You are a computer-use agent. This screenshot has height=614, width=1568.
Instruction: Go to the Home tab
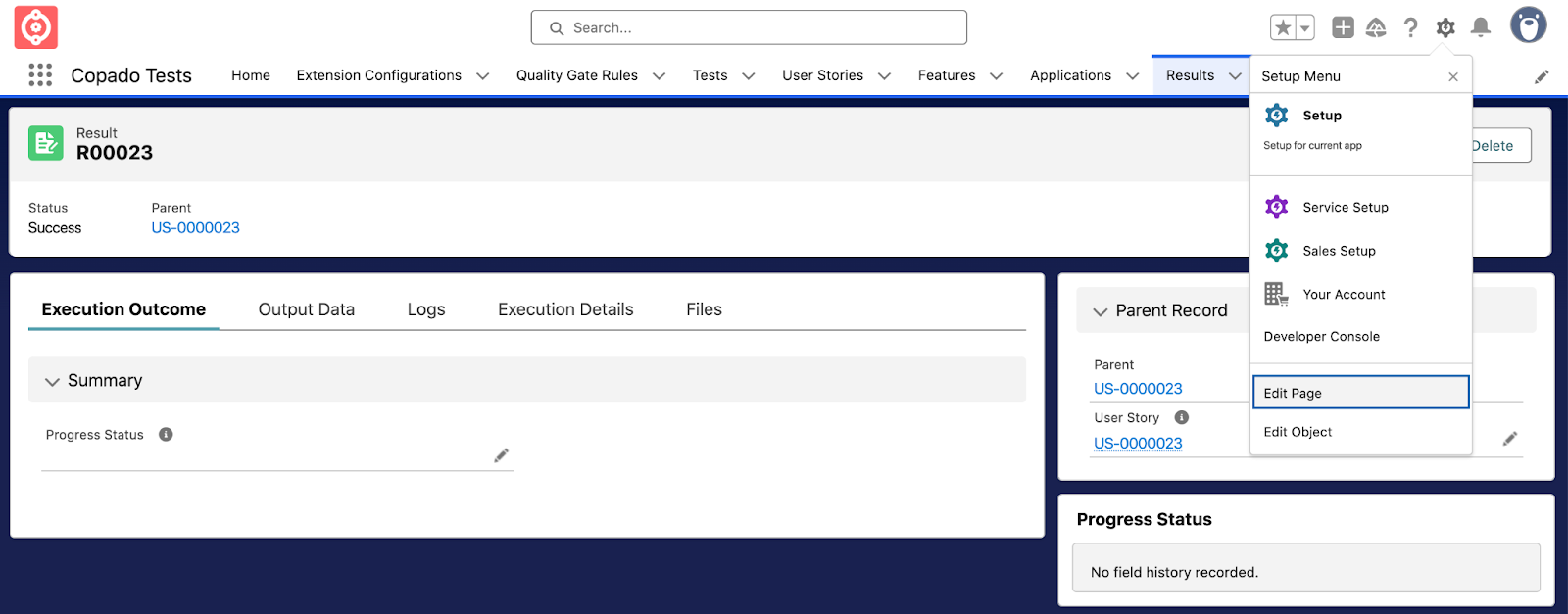point(251,75)
